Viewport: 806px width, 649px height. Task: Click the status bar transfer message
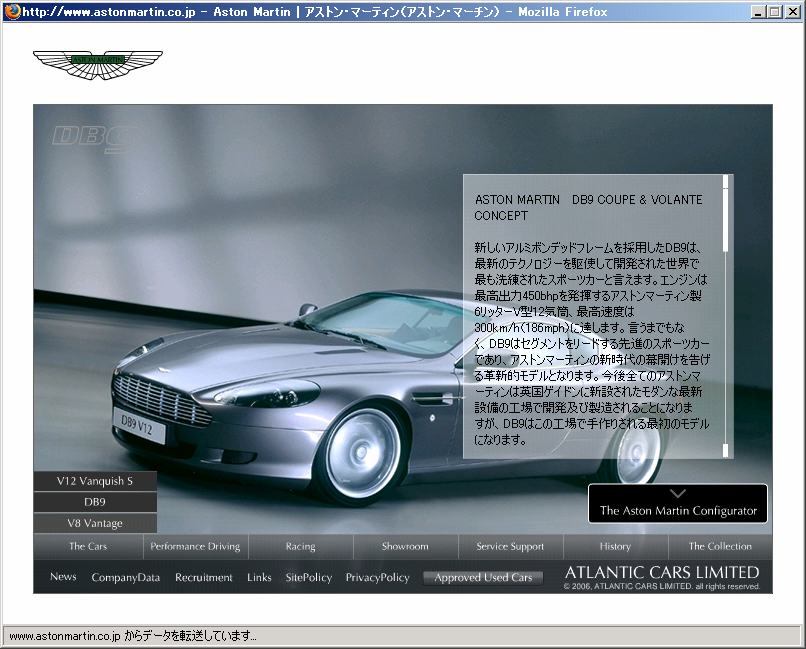pos(133,636)
